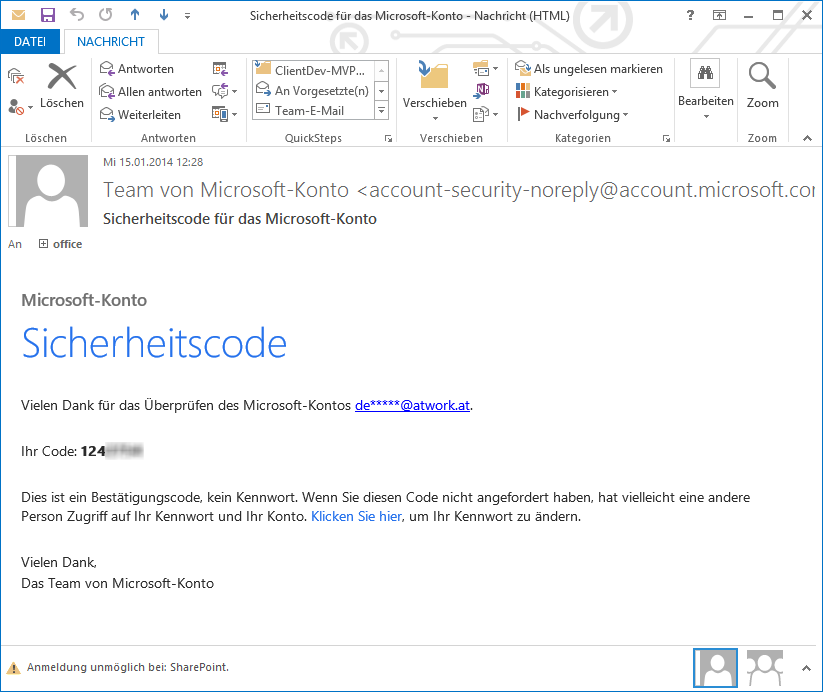Click the Verschieben move folder button
The height and width of the screenshot is (692, 823).
[x=435, y=90]
